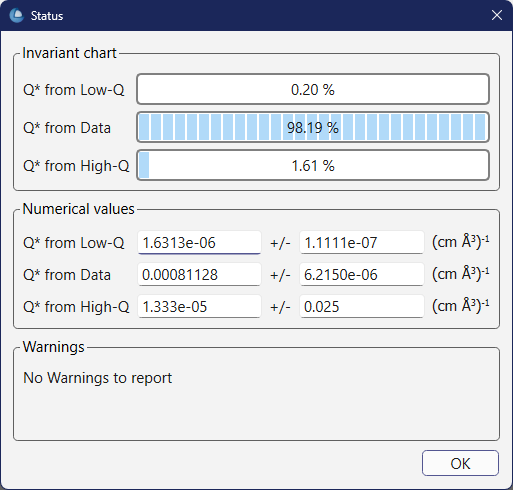Image resolution: width=513 pixels, height=490 pixels.
Task: Click the 'No Warnings to report' text
Action: point(97,378)
